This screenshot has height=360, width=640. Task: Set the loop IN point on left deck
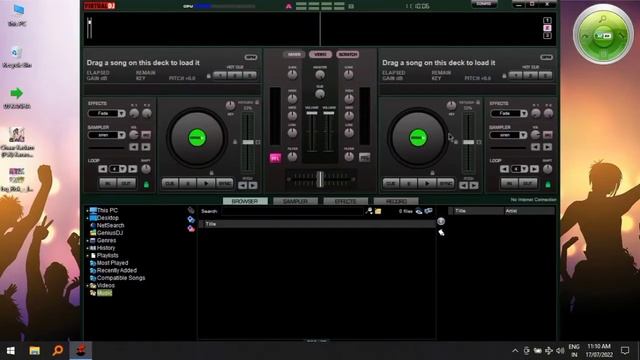[x=108, y=184]
